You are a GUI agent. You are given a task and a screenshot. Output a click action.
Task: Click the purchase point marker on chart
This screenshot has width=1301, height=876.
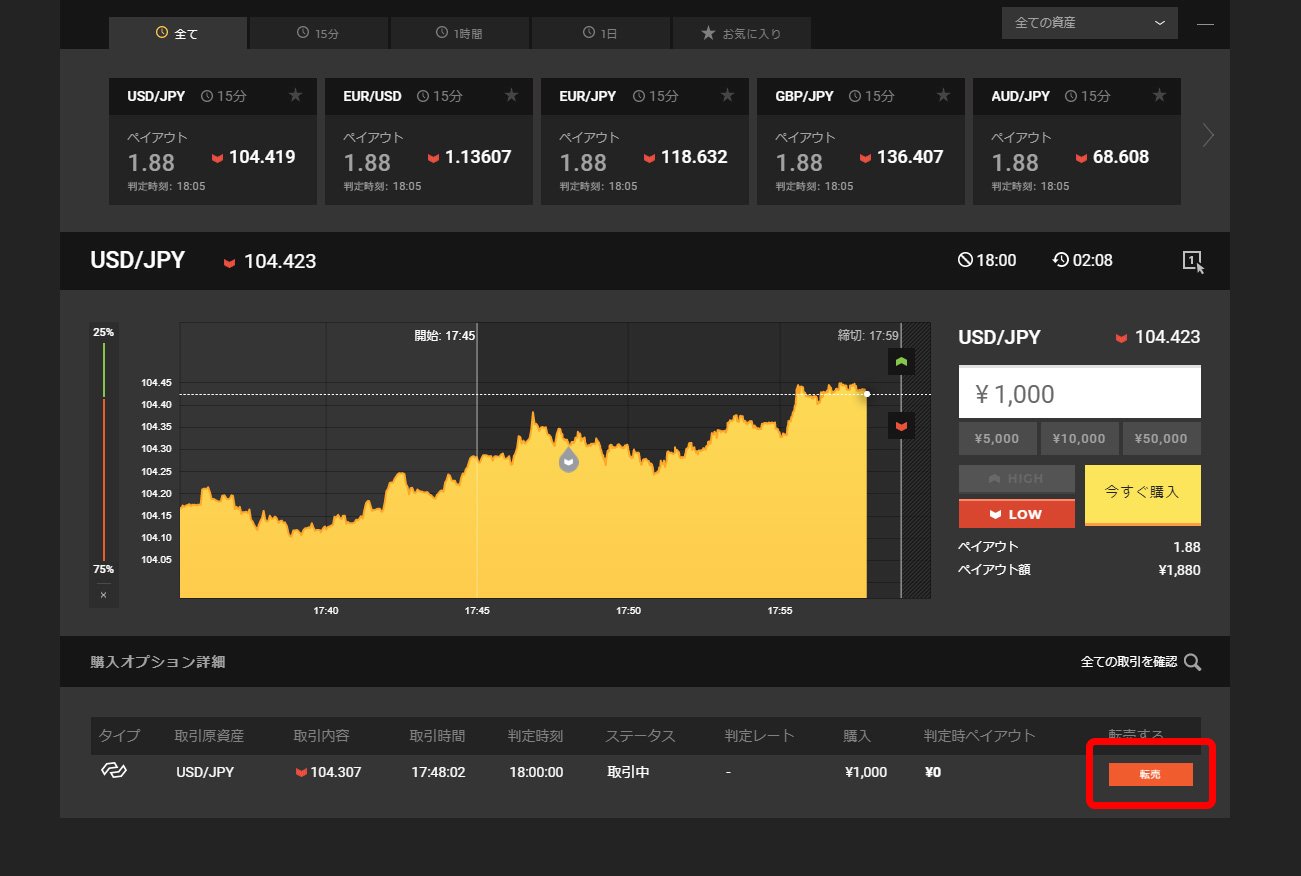(x=568, y=460)
